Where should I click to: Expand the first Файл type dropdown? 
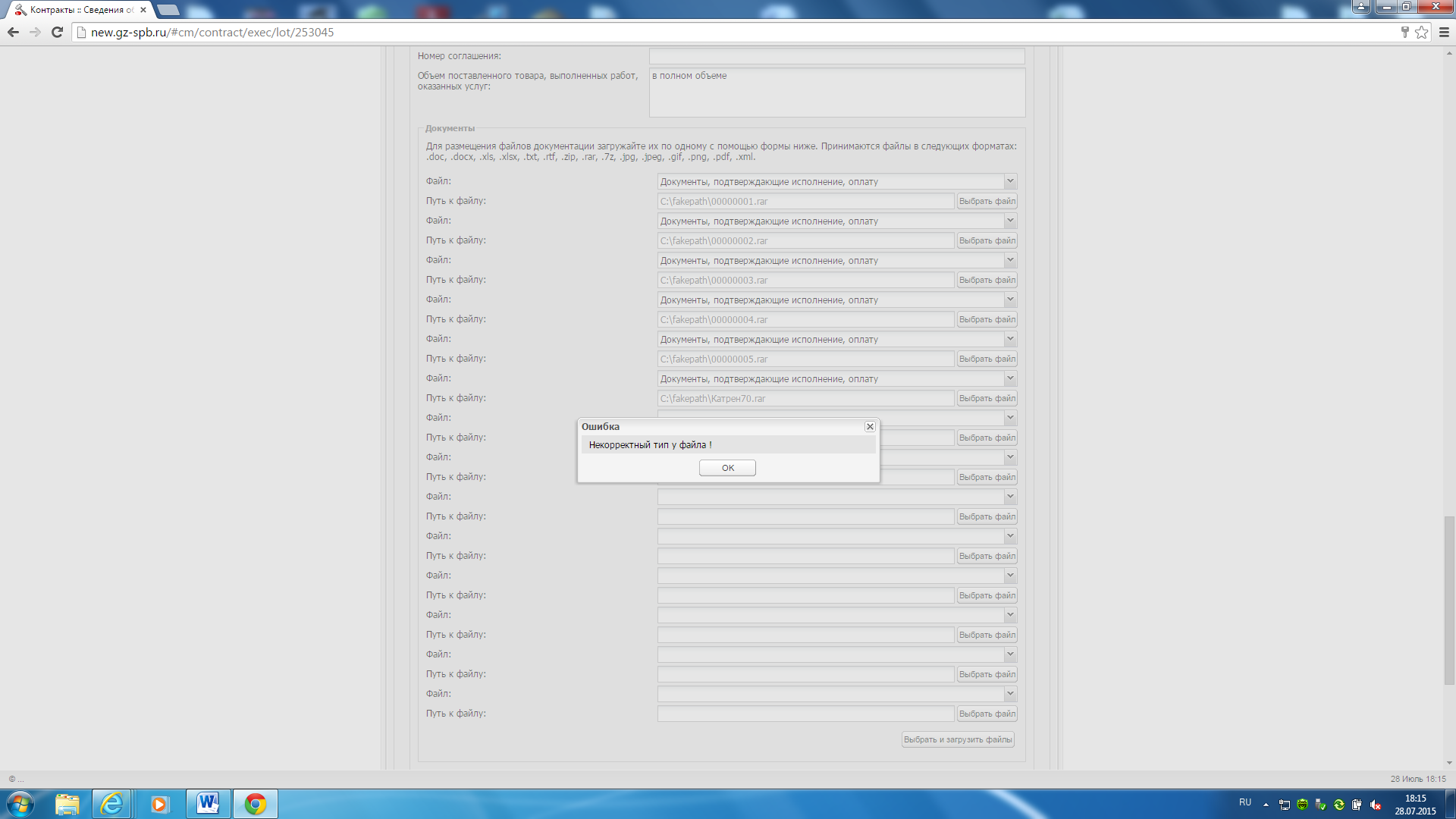coord(1009,181)
